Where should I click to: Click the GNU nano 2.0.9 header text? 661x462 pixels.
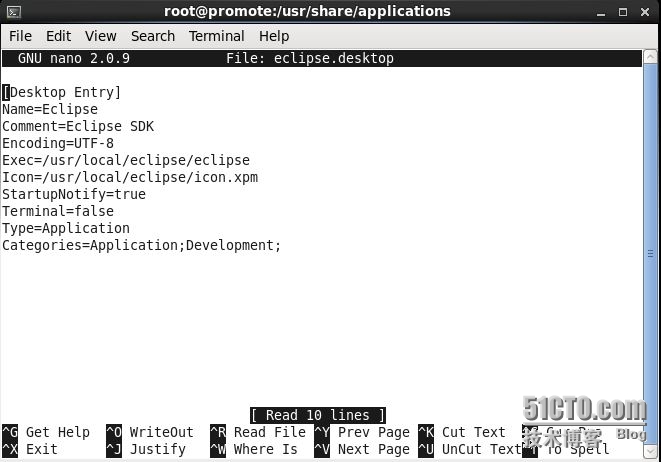74,58
